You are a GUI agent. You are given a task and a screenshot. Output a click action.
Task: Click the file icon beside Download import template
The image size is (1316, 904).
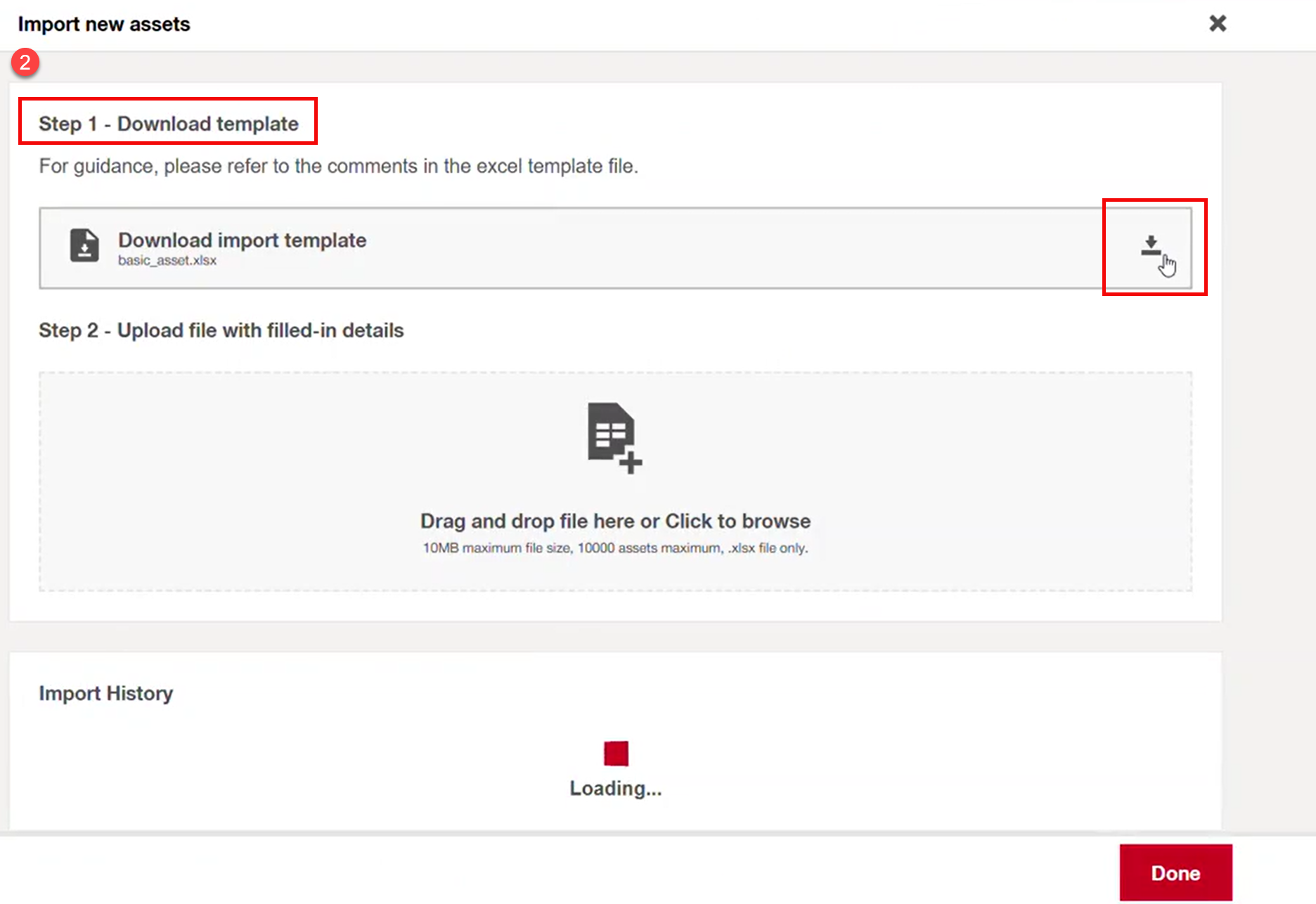click(84, 245)
